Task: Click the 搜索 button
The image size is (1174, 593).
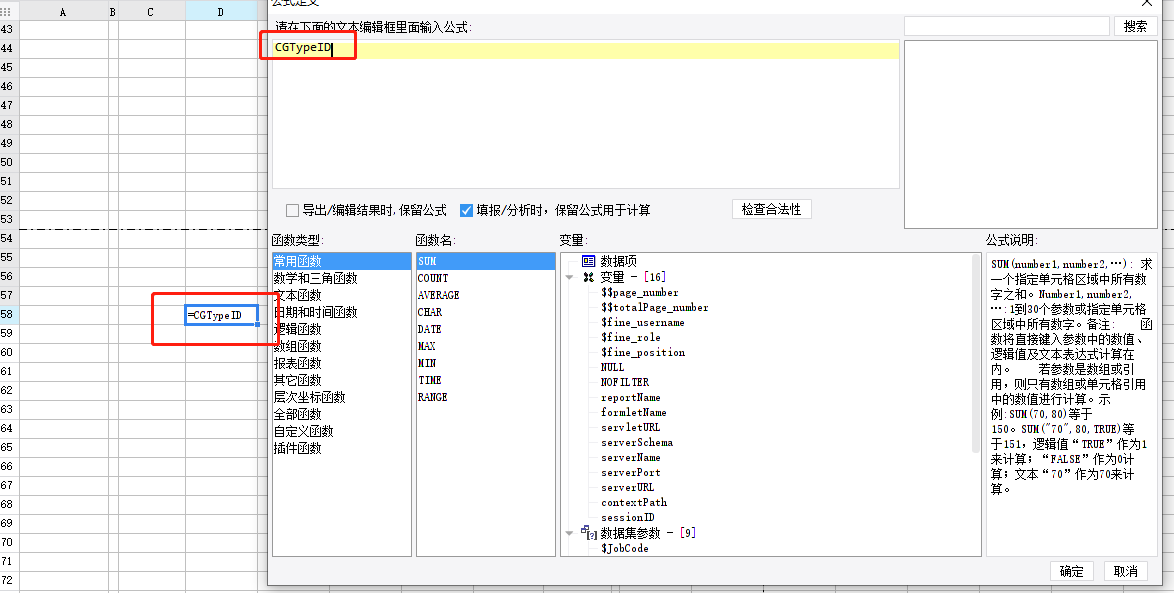Action: pyautogui.click(x=1135, y=26)
